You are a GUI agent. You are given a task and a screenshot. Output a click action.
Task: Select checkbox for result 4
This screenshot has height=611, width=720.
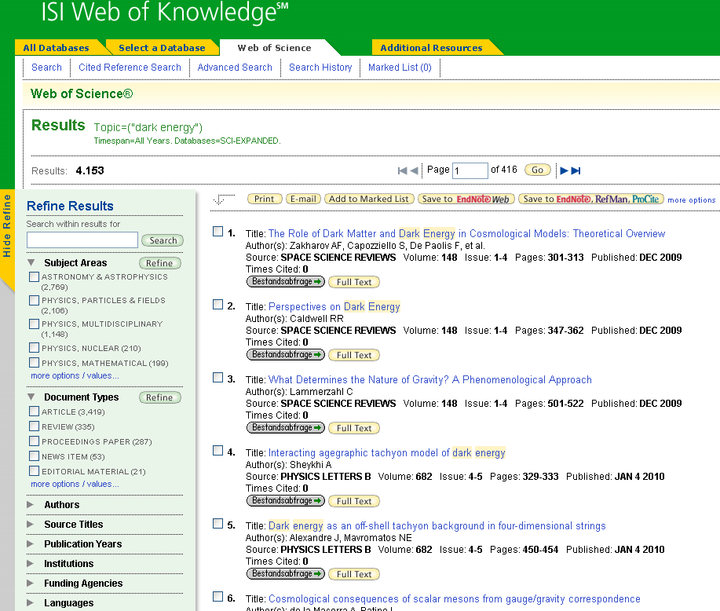point(218,450)
